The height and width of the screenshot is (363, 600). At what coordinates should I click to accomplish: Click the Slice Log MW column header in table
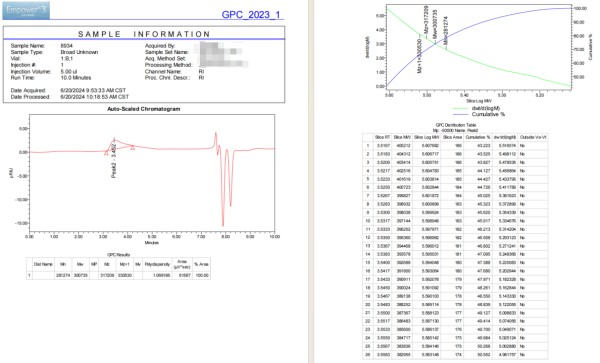pos(426,137)
